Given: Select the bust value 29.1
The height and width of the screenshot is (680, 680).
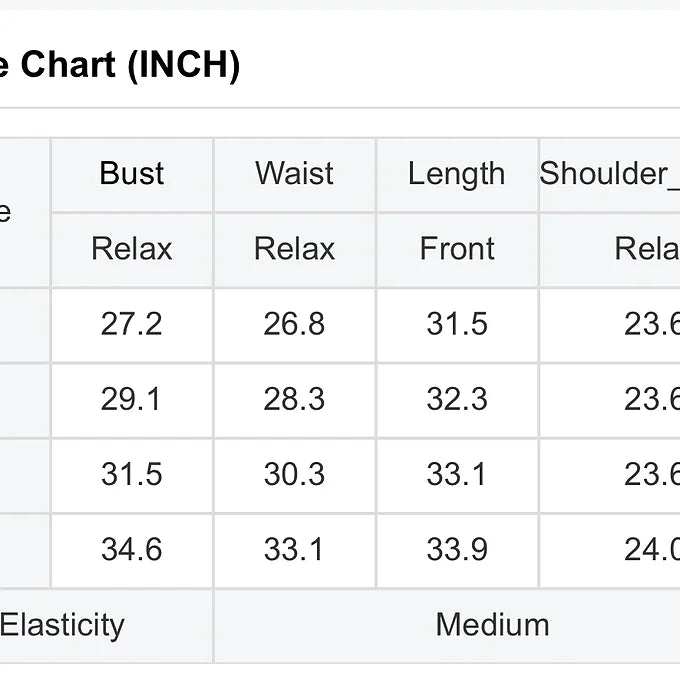Looking at the screenshot, I should [131, 399].
